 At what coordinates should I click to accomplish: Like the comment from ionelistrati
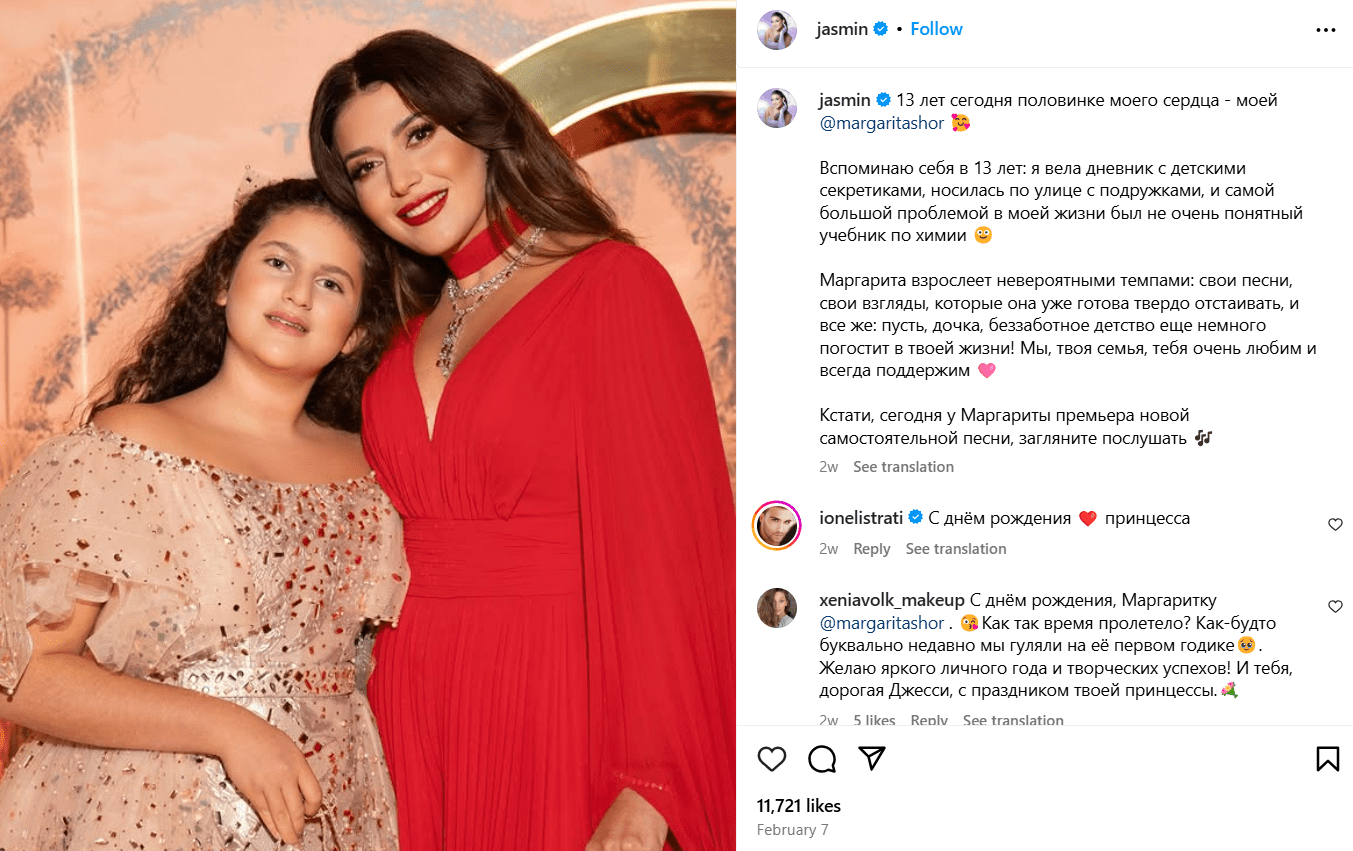[1335, 525]
